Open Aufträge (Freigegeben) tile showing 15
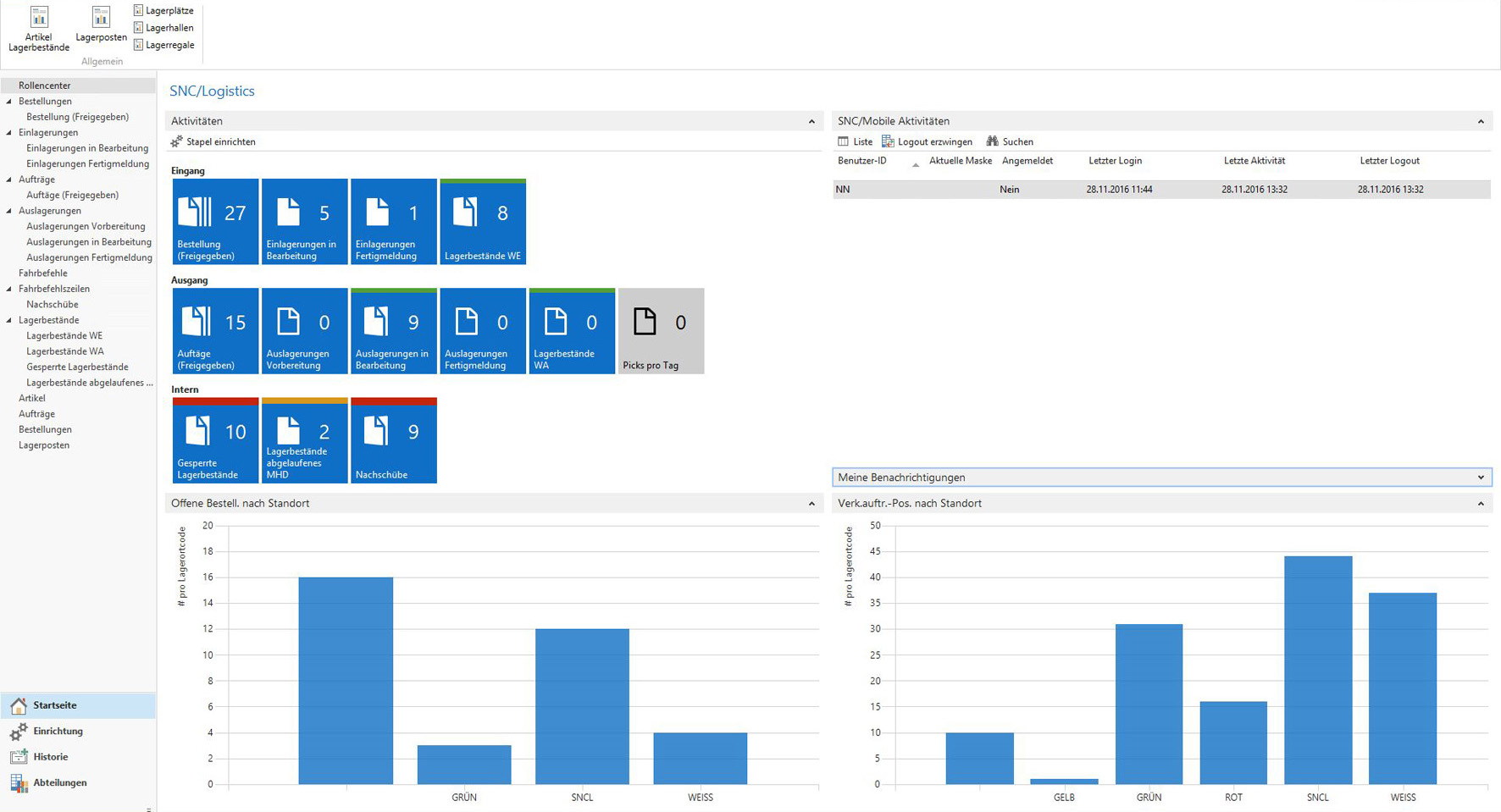 tap(215, 331)
